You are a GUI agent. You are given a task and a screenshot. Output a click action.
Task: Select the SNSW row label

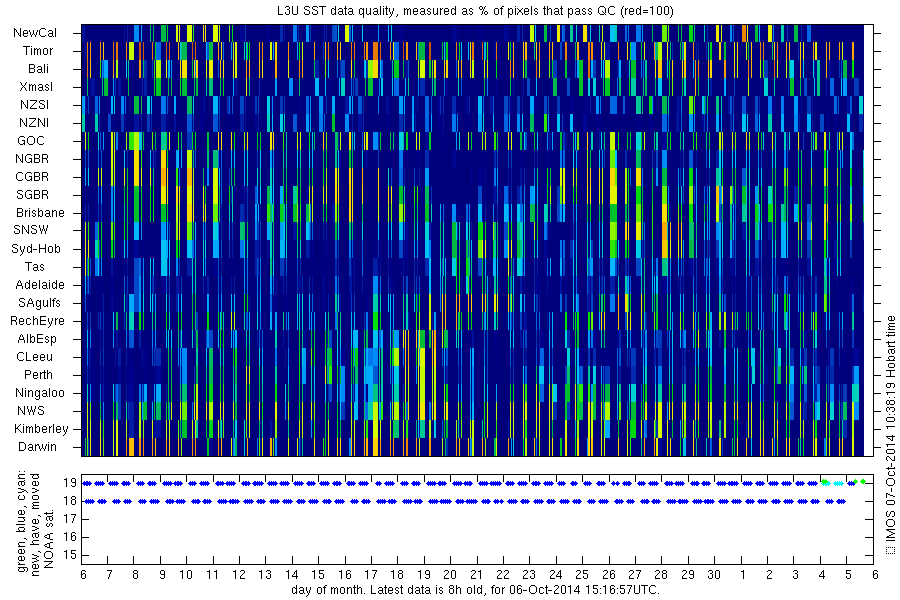[x=31, y=230]
